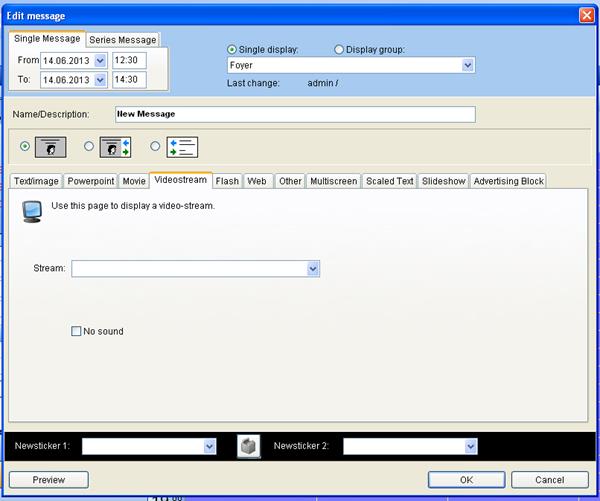
Task: Open the Newsticker 1 dropdown
Action: 210,446
